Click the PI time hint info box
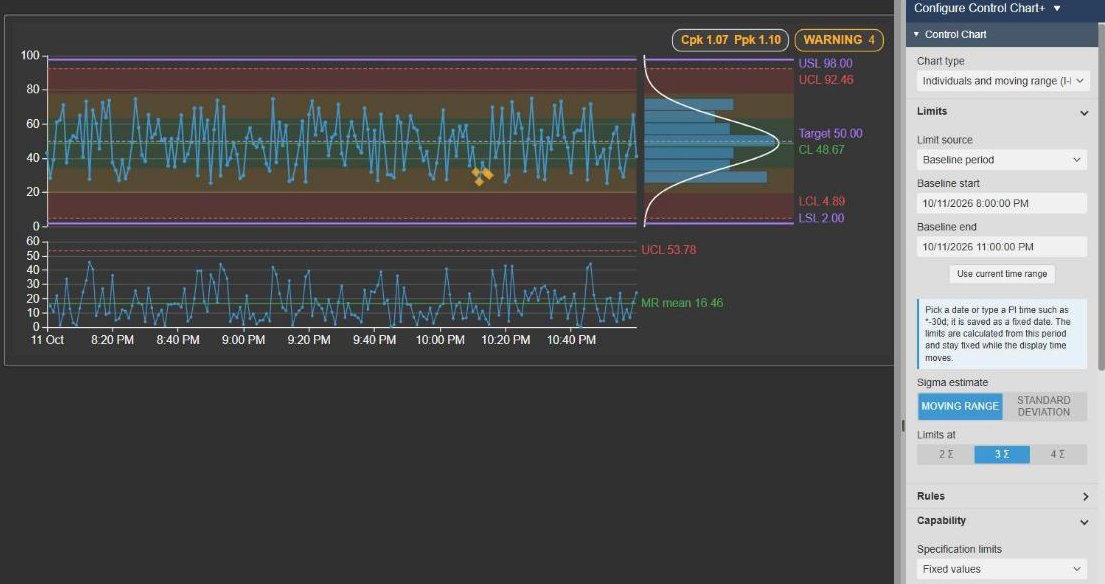Screen dimensions: 1105x584 click(x=1001, y=334)
